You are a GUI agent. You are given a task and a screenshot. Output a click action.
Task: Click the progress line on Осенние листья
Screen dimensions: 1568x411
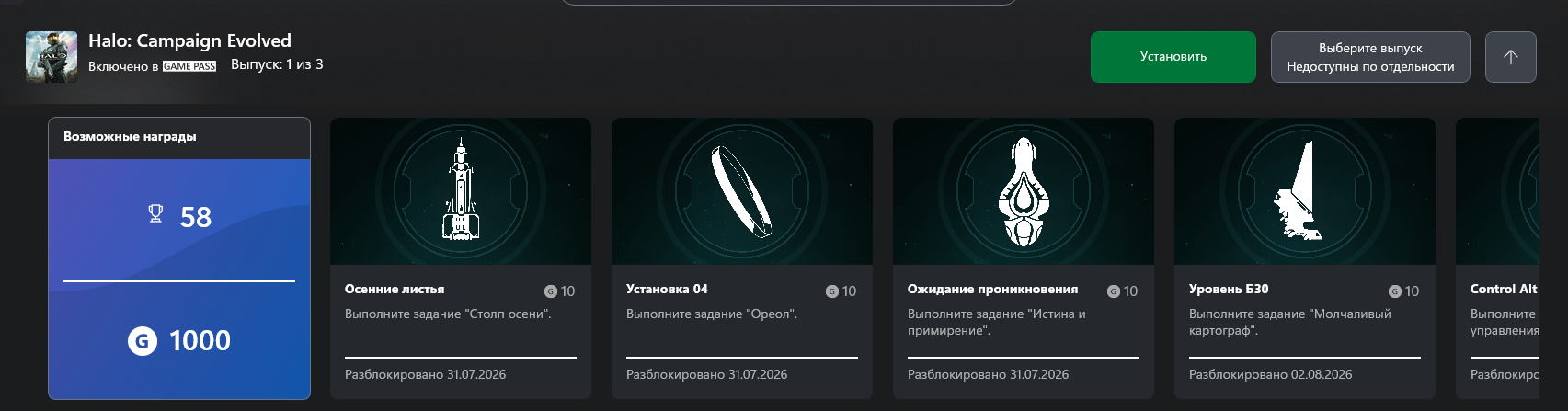(461, 358)
